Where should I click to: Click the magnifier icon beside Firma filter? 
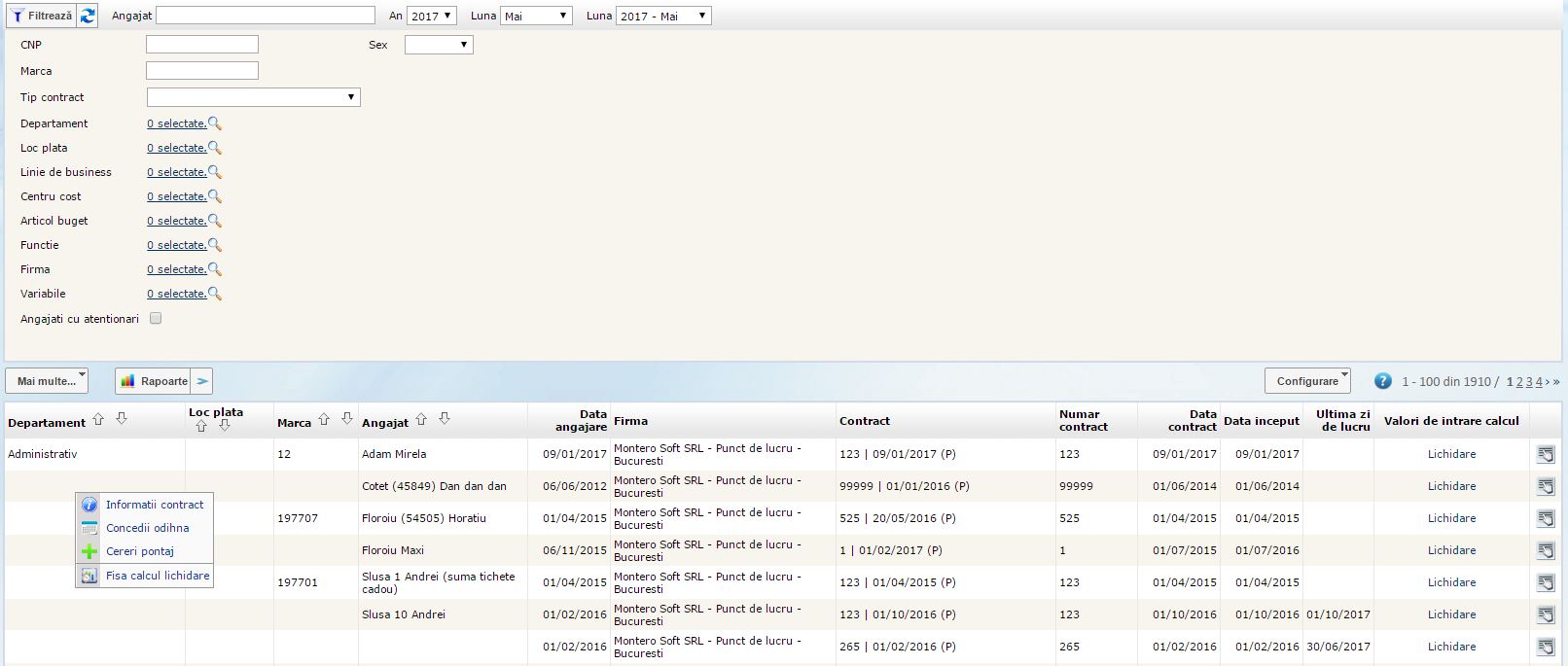coord(215,269)
